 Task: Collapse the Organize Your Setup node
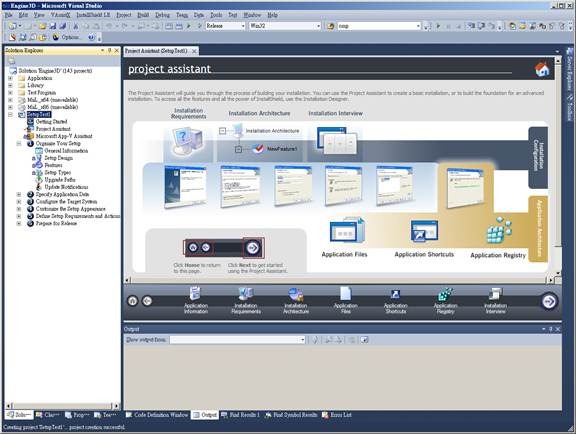(x=19, y=144)
